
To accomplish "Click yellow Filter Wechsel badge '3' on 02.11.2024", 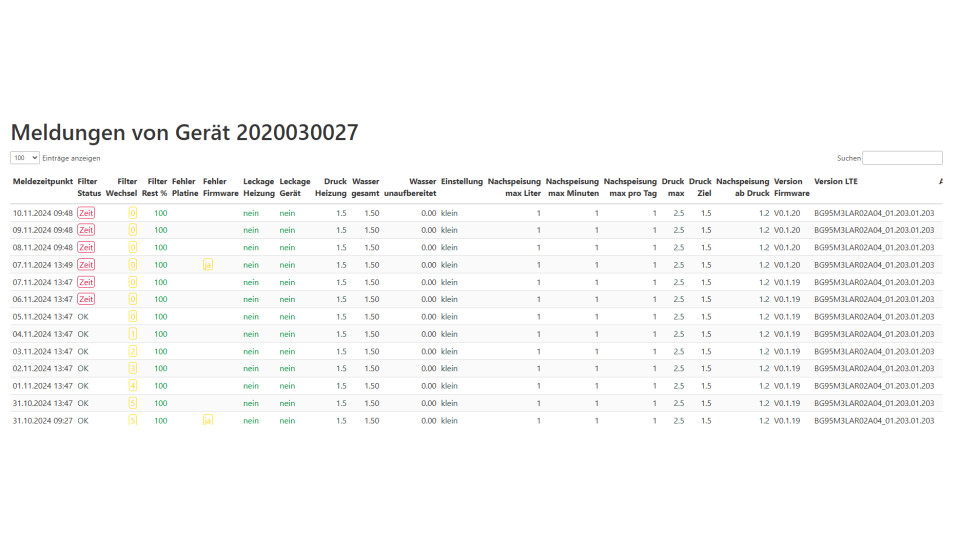I will coord(132,368).
